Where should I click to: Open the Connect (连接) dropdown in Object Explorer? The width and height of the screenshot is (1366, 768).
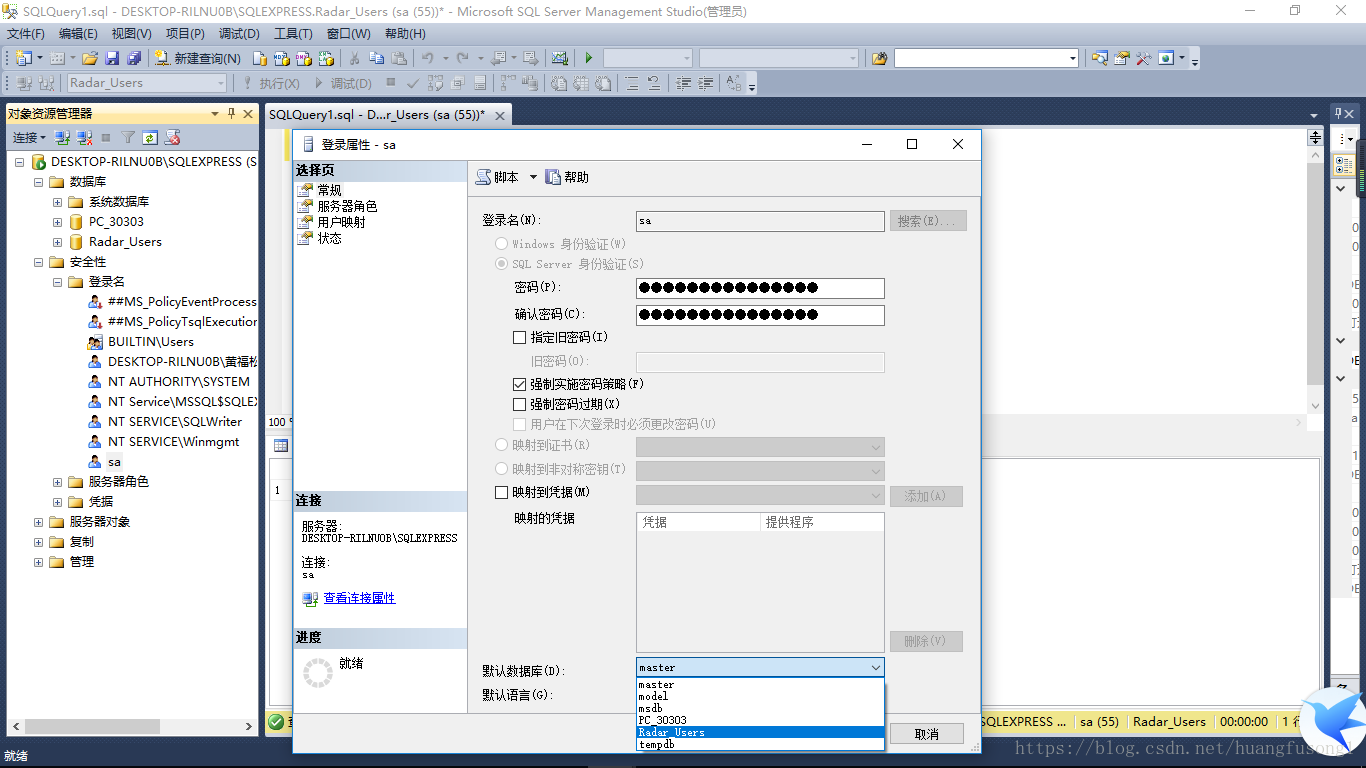(29, 137)
